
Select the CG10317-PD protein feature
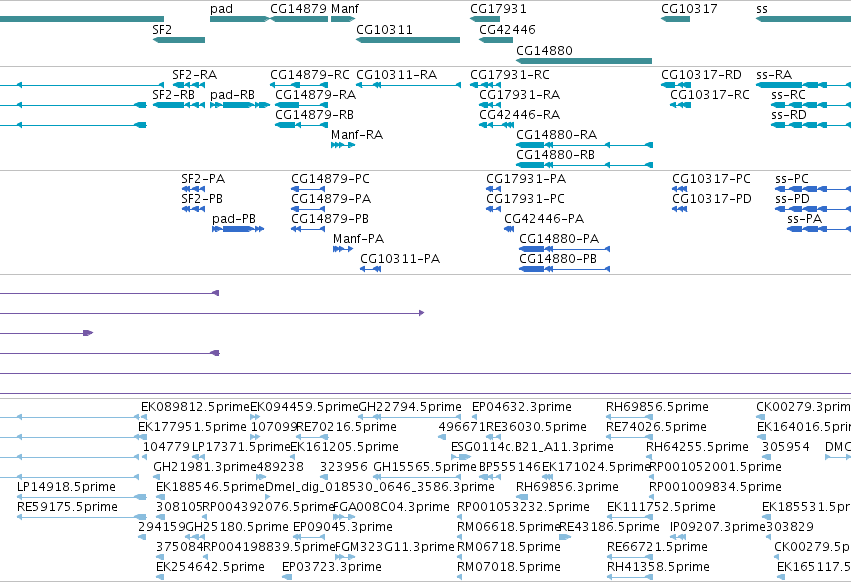[x=679, y=209]
